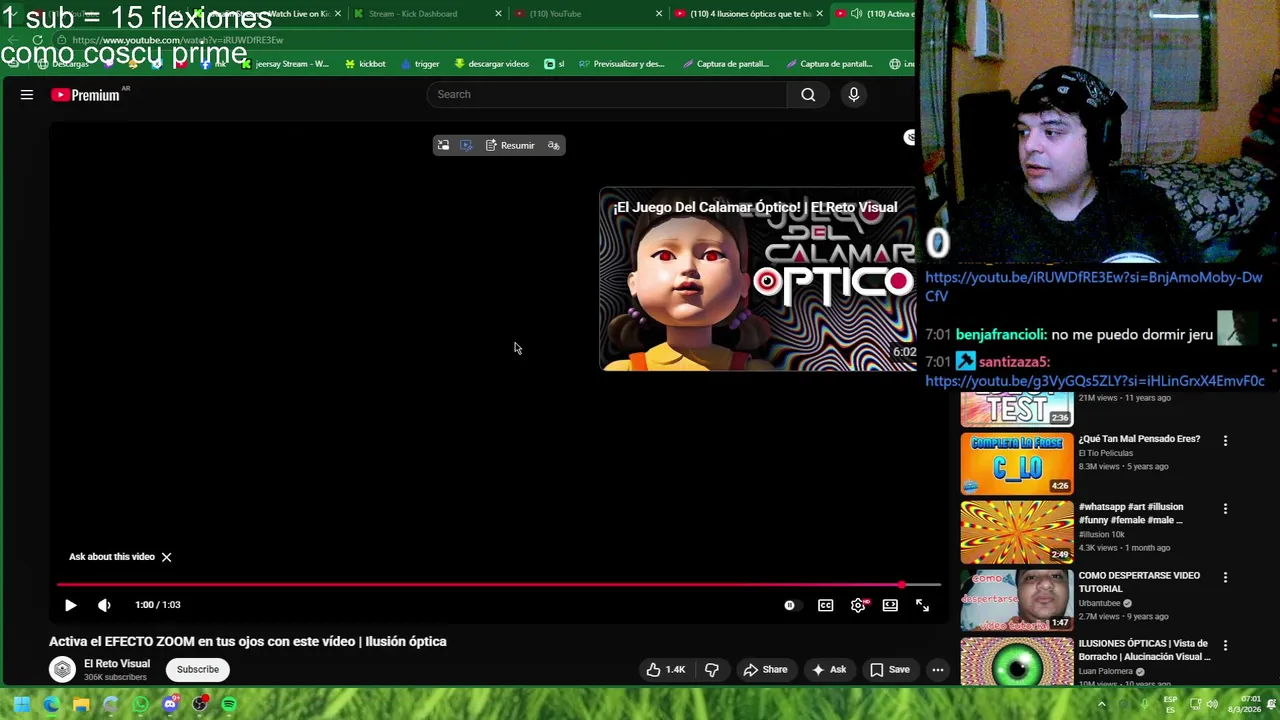Open the '¿Qué Tan Mal Pensado Eres?' video thumbnail

[x=1017, y=464]
